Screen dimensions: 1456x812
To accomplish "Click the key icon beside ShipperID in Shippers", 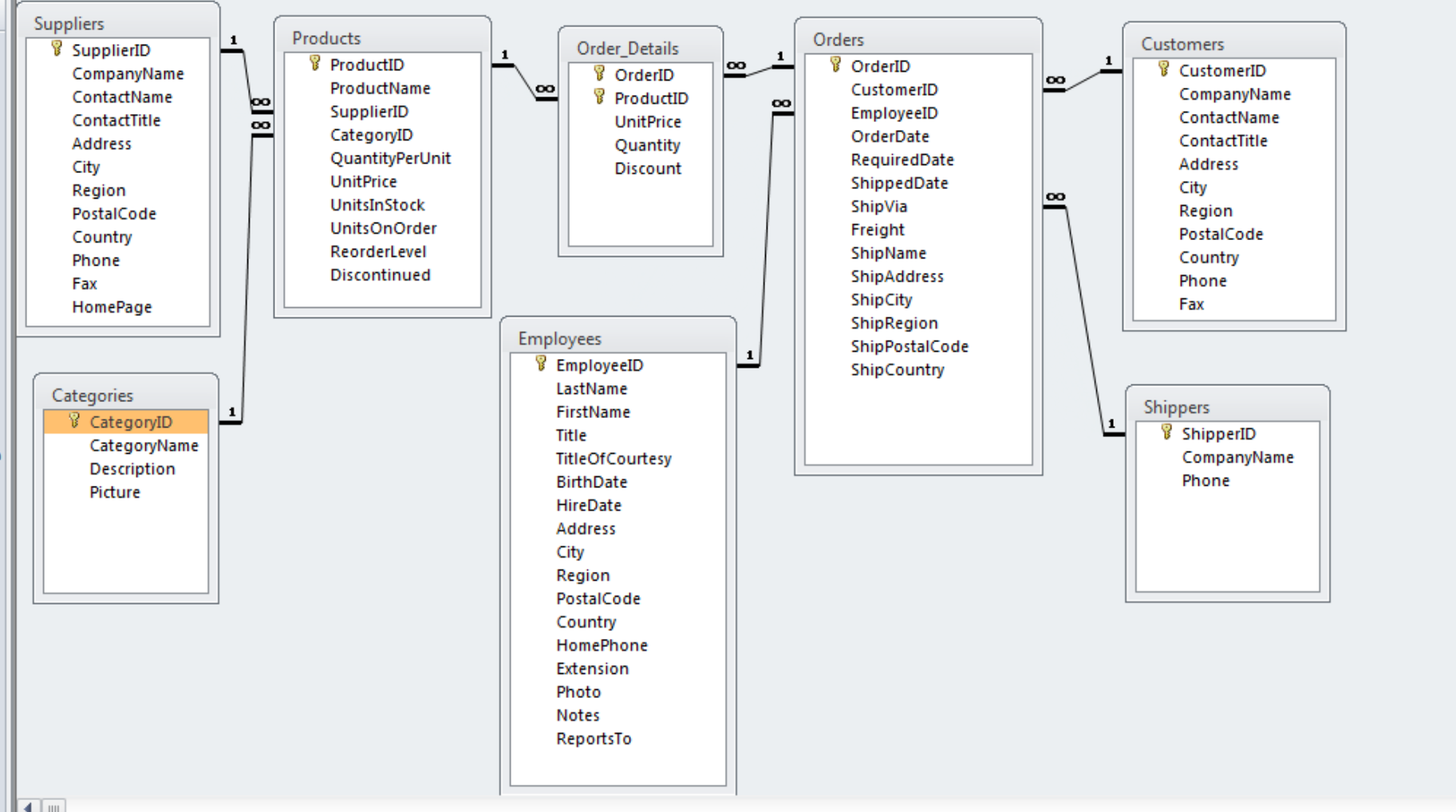I will click(x=1167, y=434).
